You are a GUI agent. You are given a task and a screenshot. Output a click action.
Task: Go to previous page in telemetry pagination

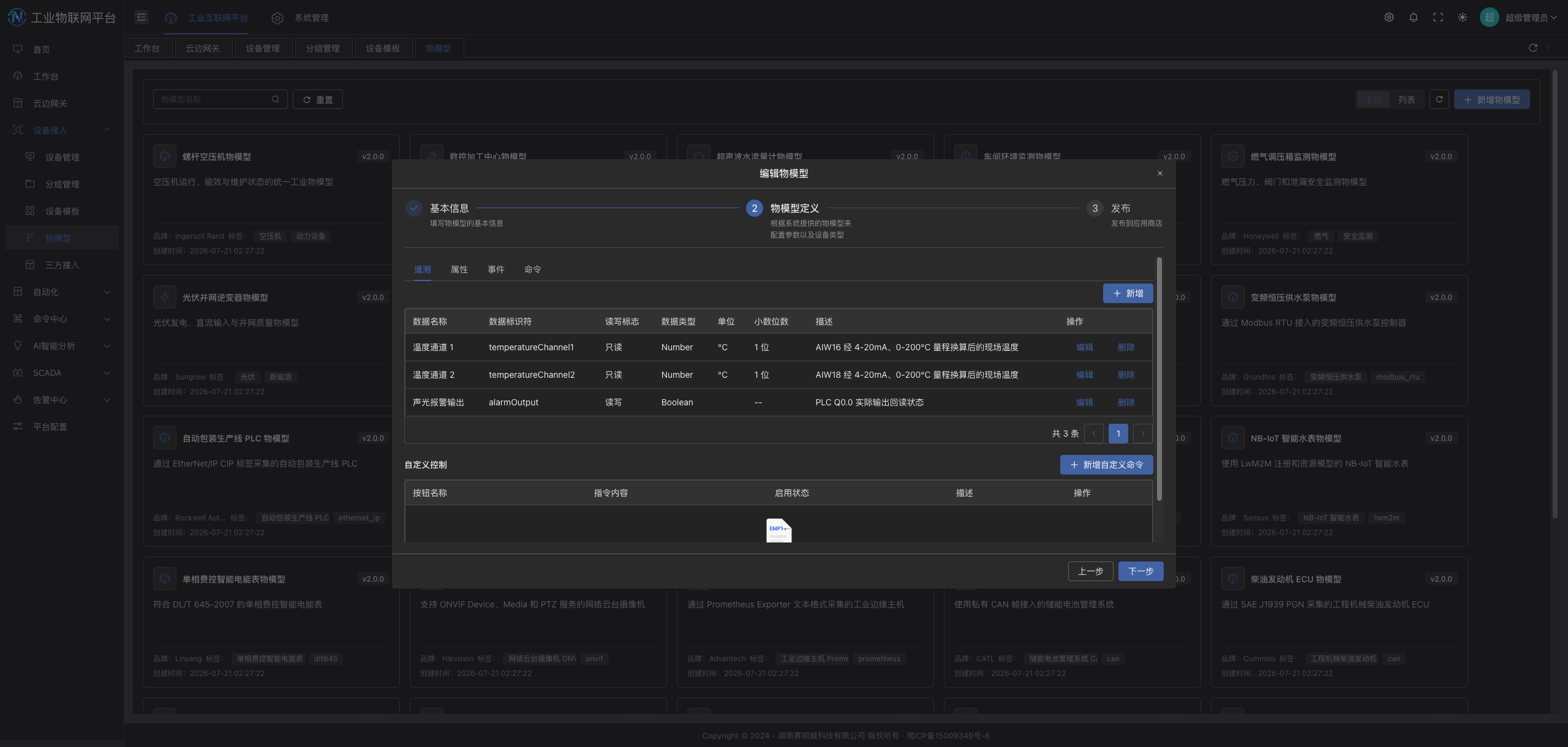coord(1093,433)
